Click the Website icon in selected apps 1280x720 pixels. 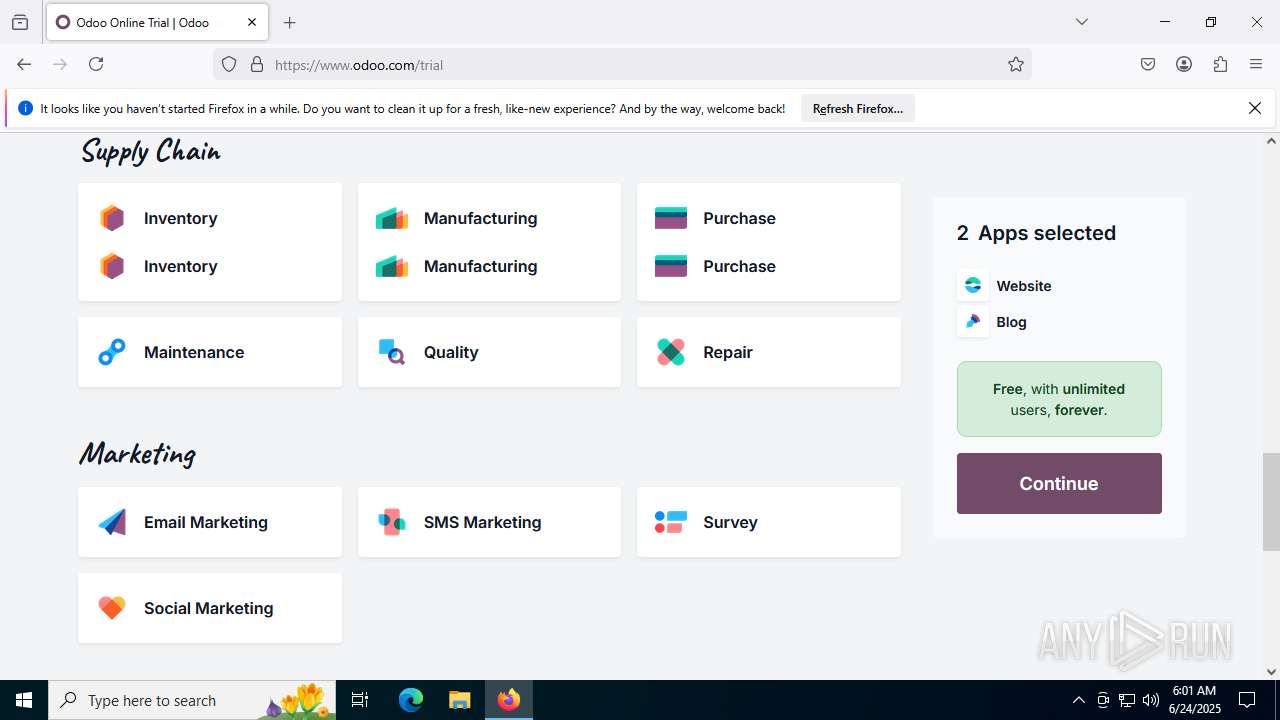[x=973, y=286]
